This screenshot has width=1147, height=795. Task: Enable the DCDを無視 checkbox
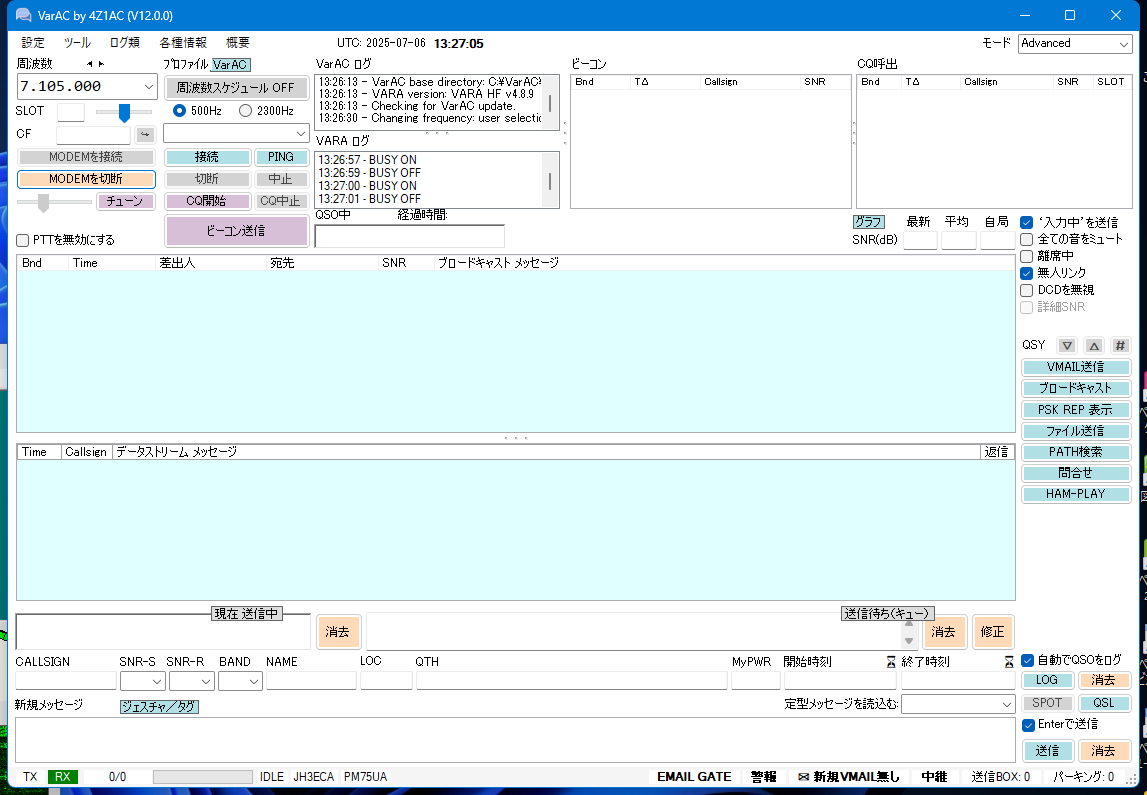pos(1026,290)
